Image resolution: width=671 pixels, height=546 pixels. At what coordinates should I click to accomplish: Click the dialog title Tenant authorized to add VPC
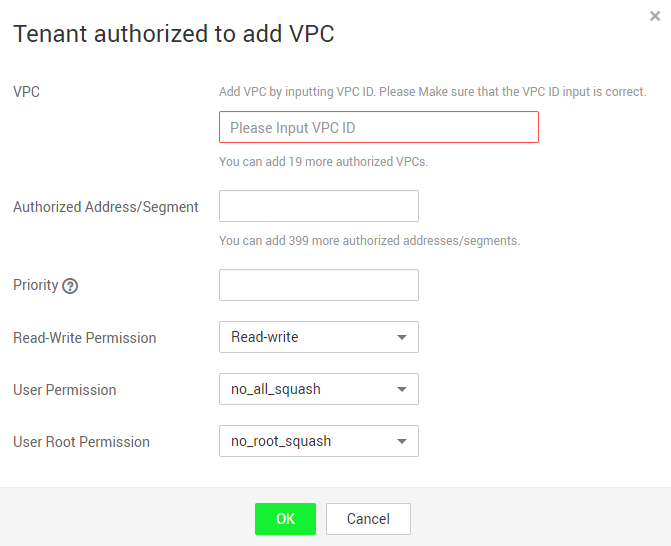(174, 34)
